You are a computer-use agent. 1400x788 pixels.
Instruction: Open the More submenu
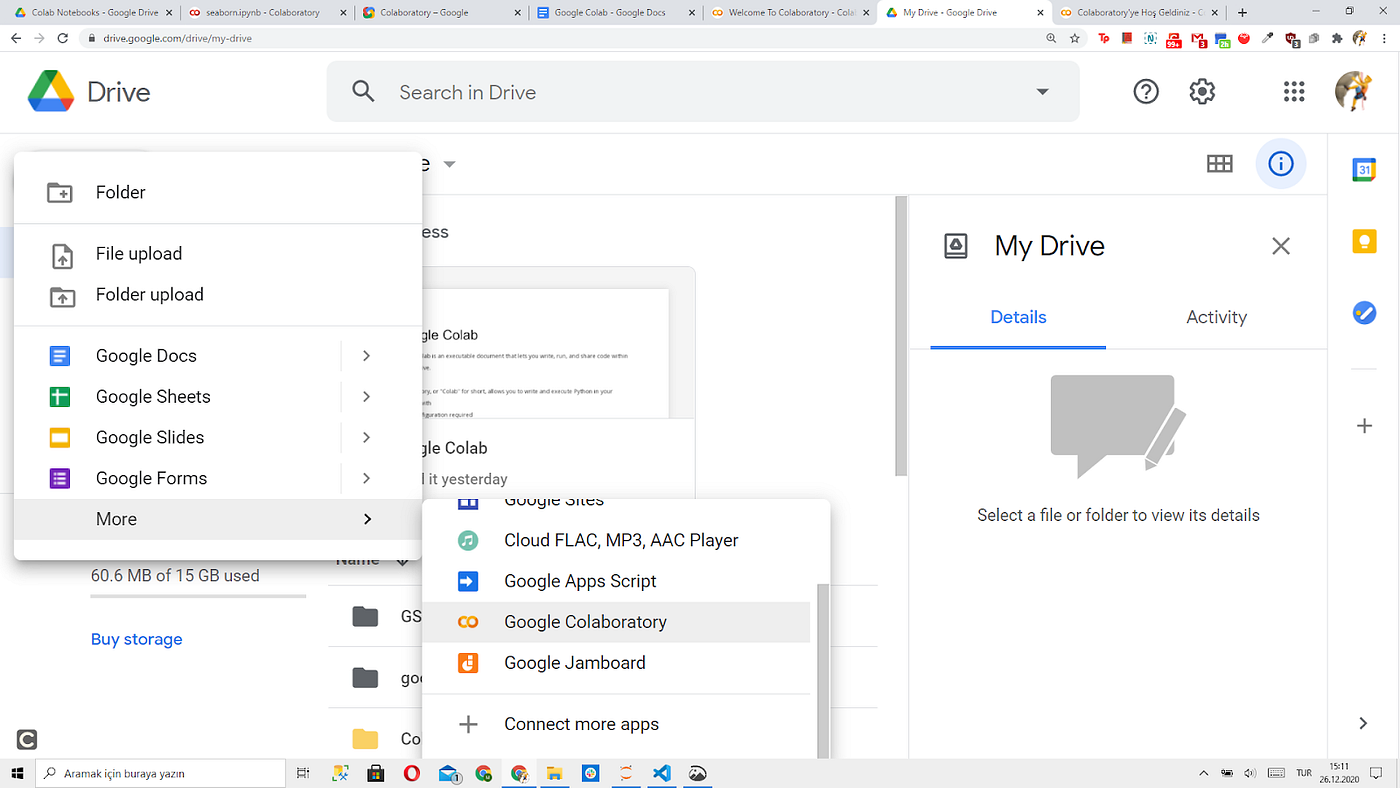218,519
